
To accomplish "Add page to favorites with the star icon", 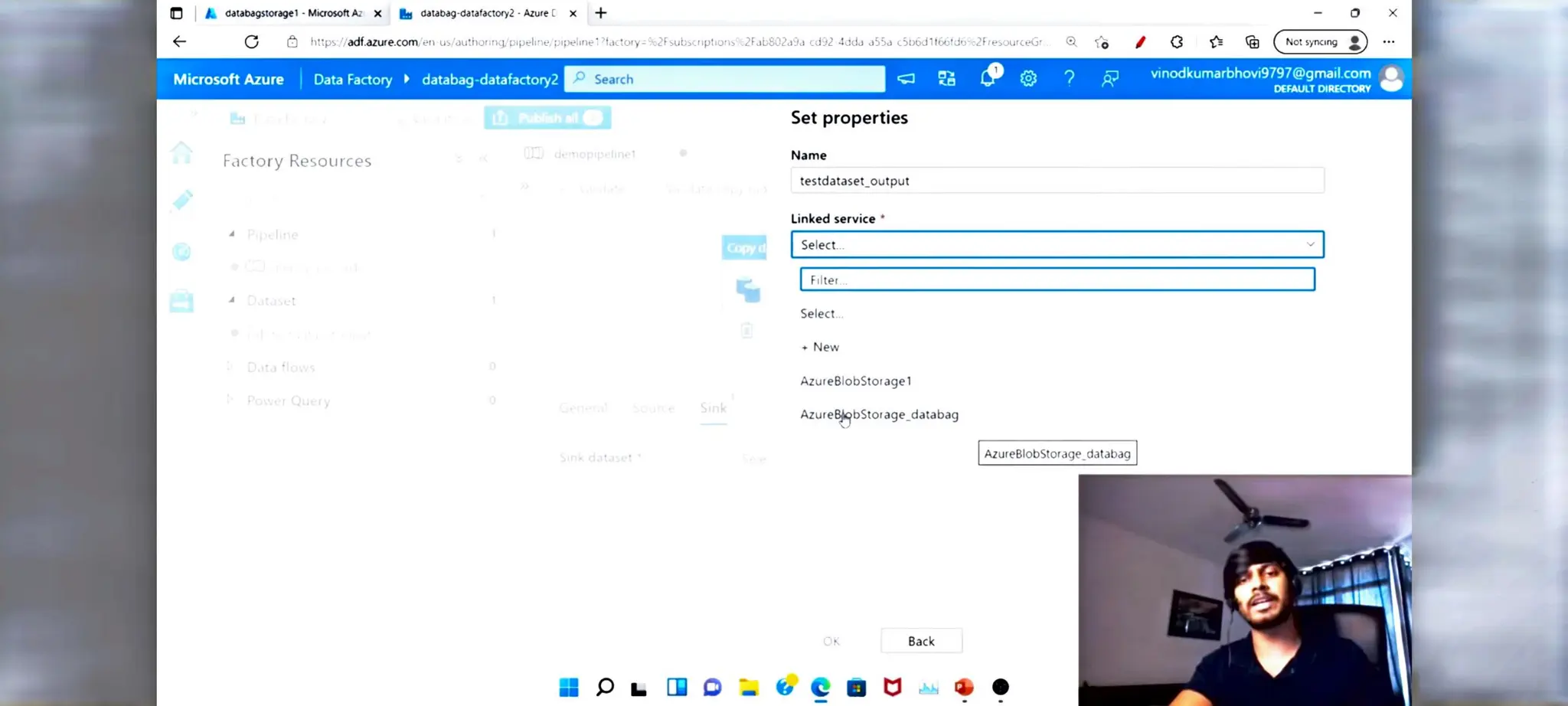I will (1102, 42).
